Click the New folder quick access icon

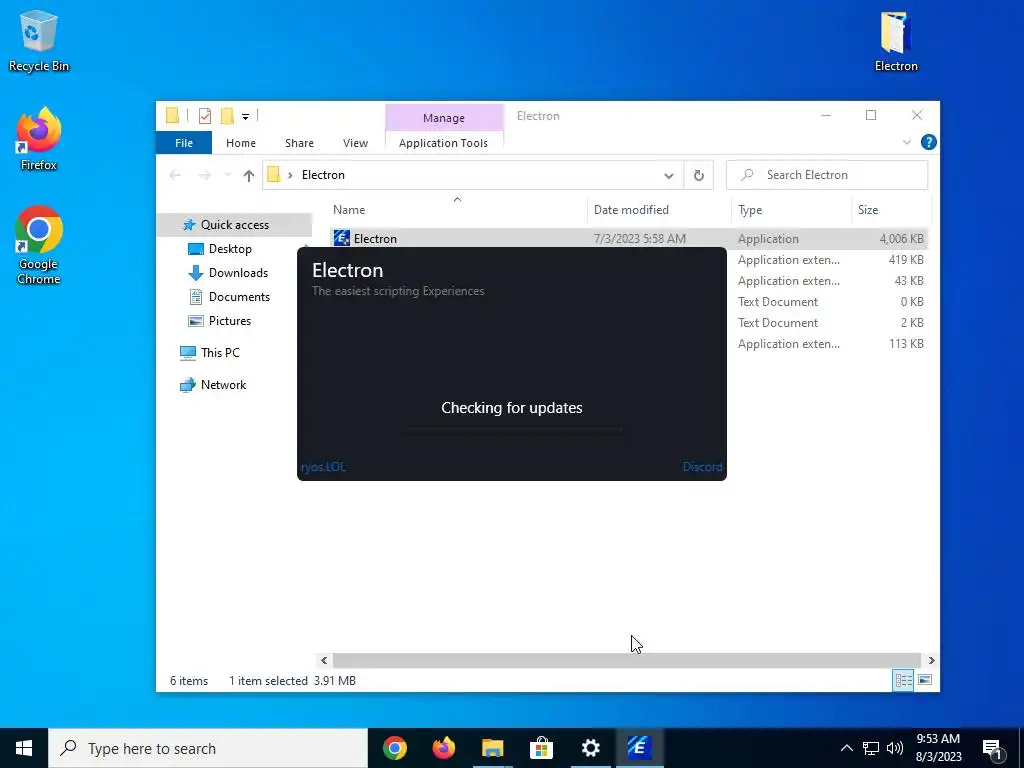click(227, 116)
